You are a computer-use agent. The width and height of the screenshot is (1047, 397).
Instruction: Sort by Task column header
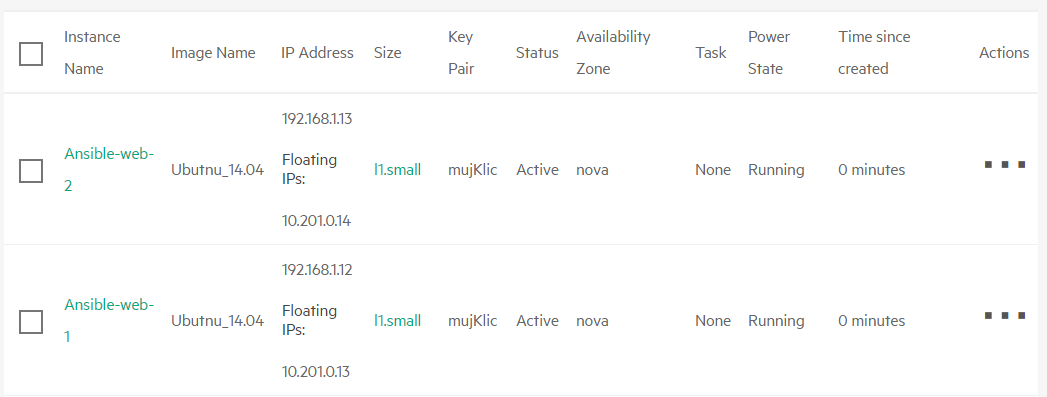710,53
